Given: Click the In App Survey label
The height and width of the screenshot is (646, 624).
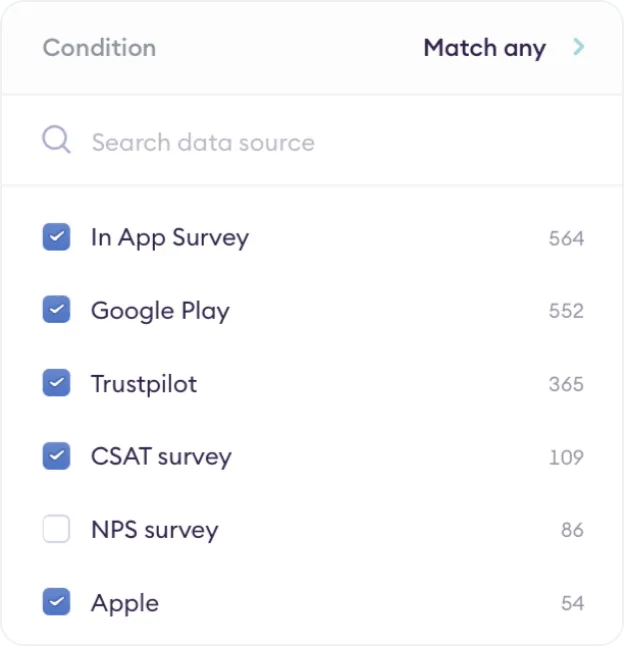Looking at the screenshot, I should 169,238.
